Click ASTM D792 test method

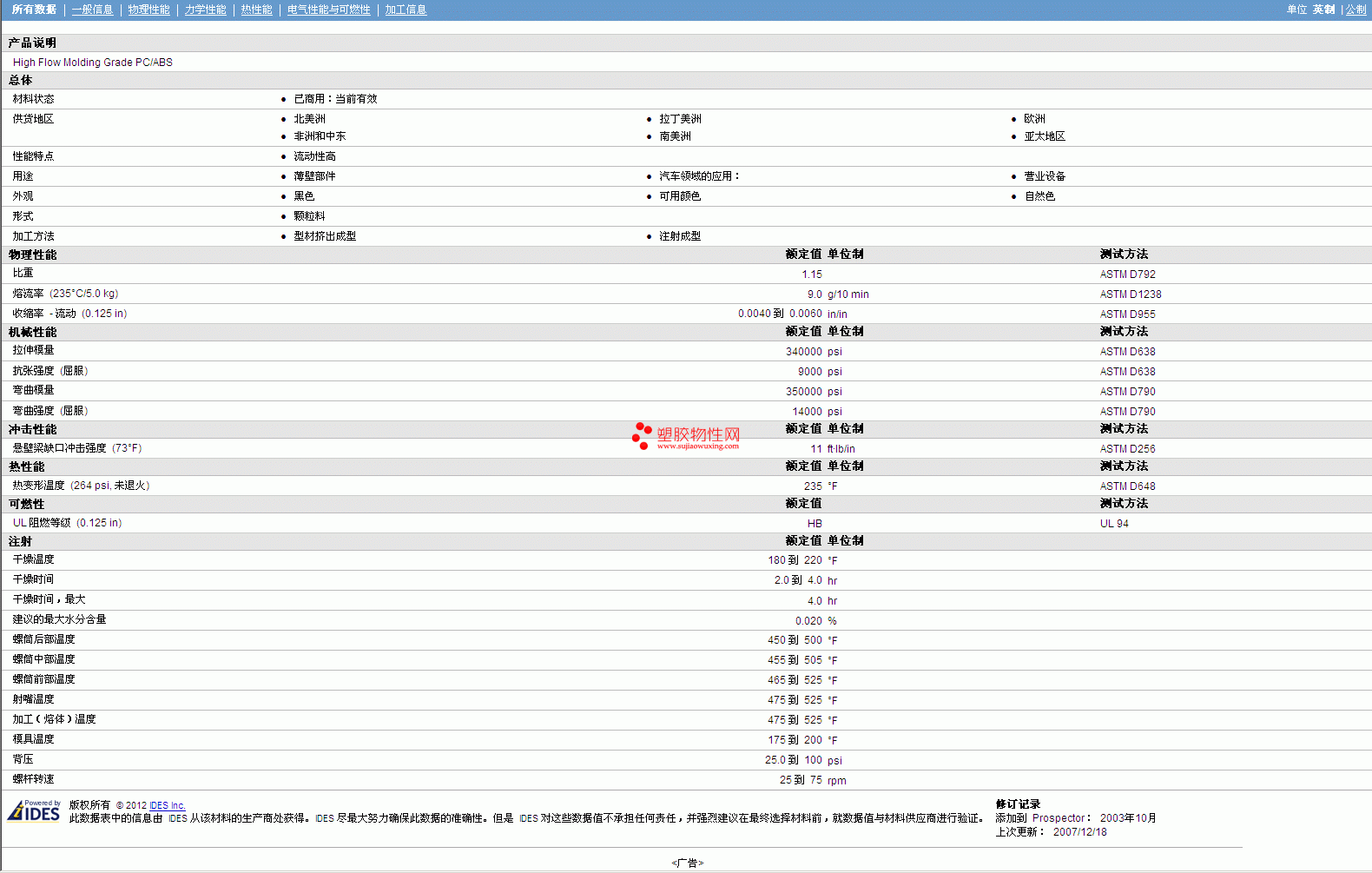(1128, 274)
